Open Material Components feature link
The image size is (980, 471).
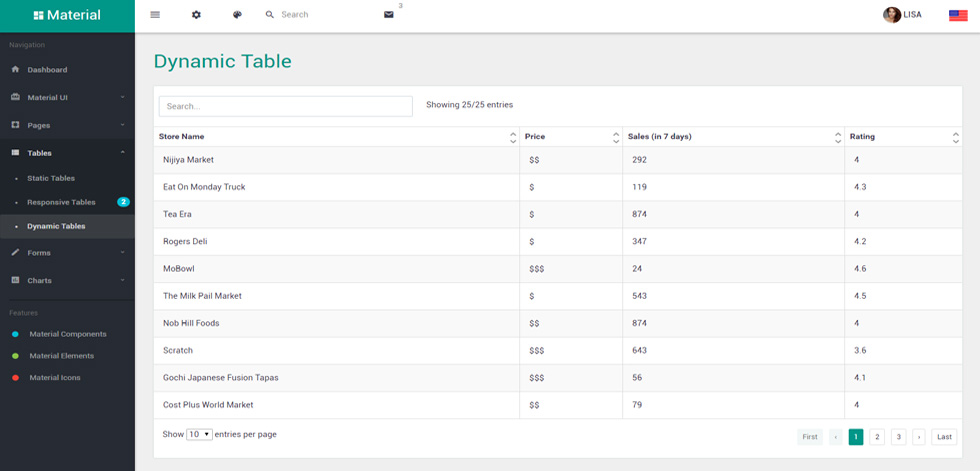(68, 334)
